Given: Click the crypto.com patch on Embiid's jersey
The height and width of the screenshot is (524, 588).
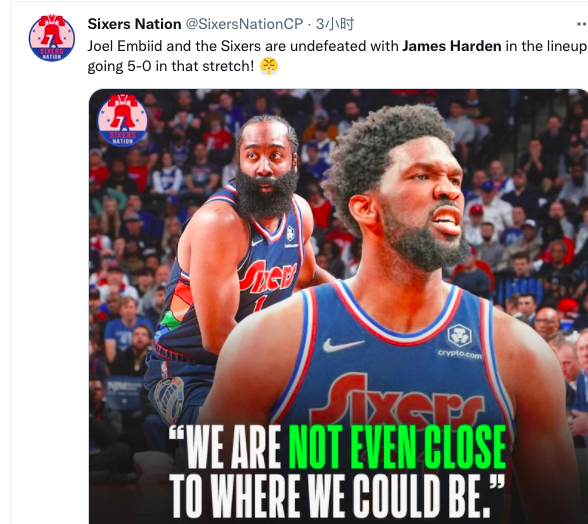Looking at the screenshot, I should click(459, 341).
